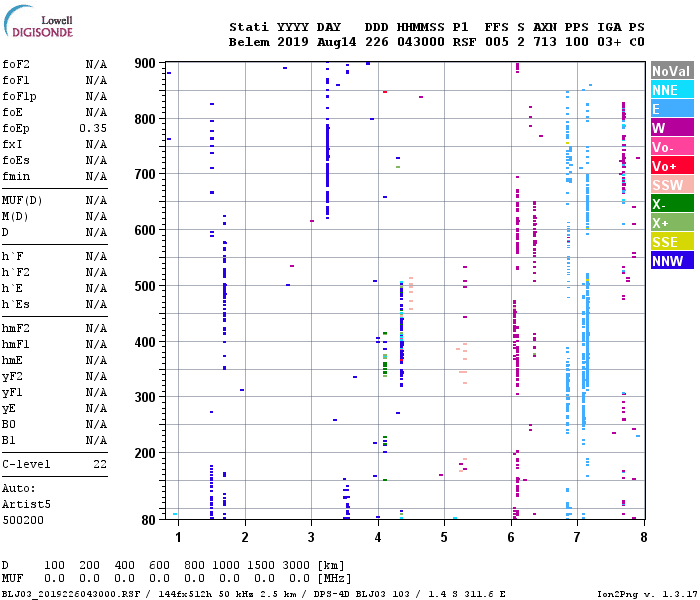Click the 80 km height axis label

click(x=149, y=520)
